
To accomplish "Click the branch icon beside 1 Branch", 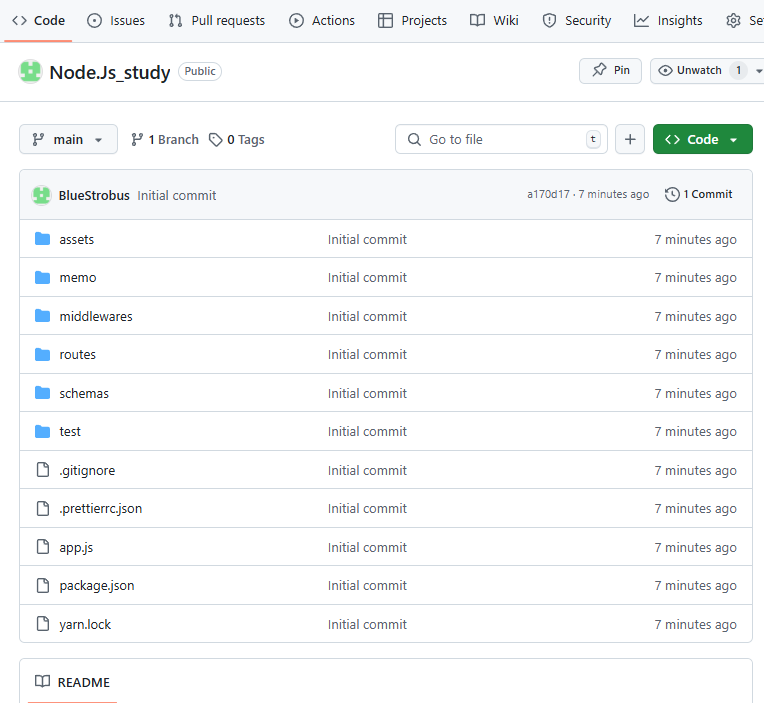I will click(137, 140).
